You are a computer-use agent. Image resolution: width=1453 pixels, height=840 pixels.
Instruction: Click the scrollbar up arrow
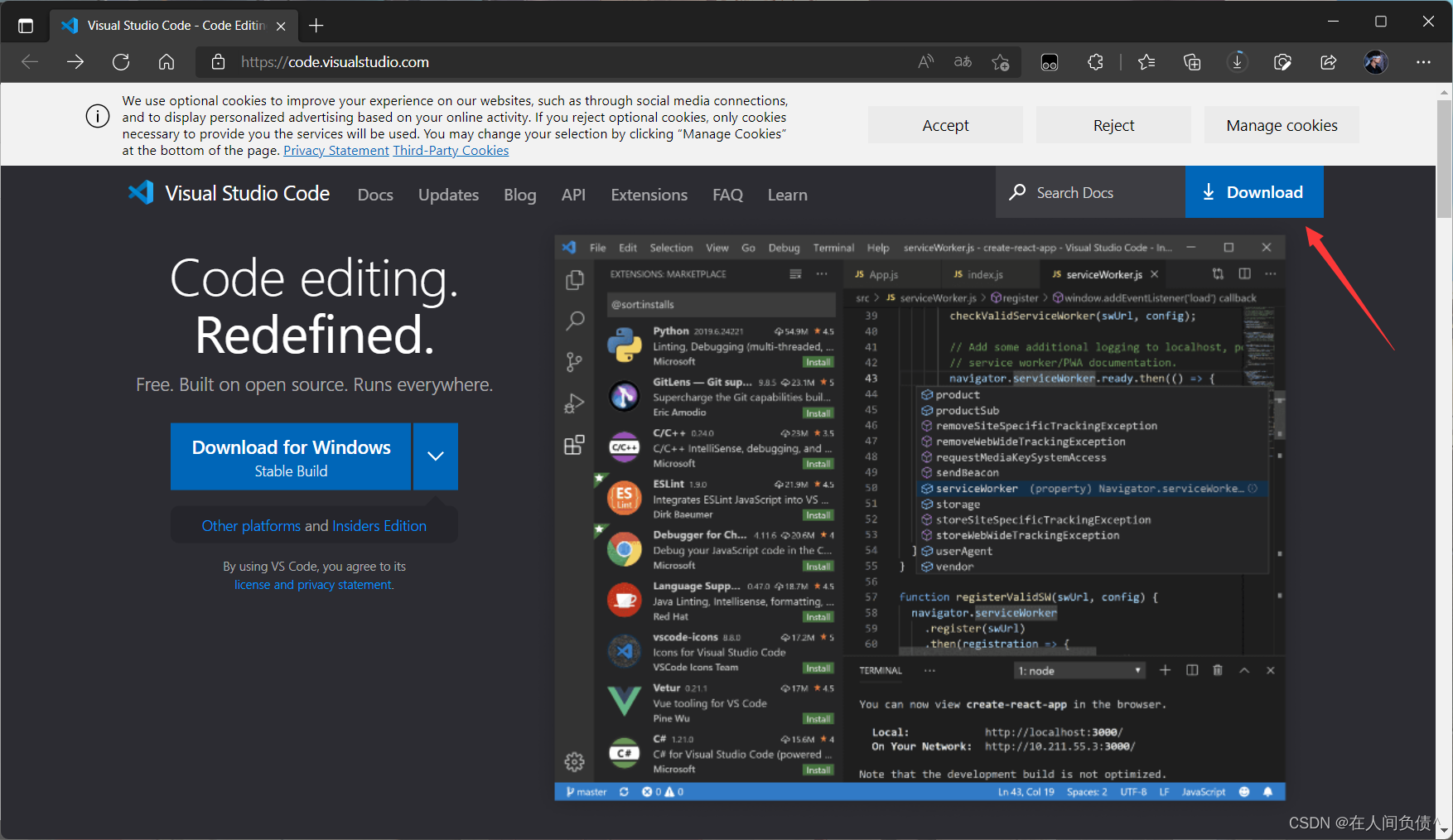[1444, 91]
